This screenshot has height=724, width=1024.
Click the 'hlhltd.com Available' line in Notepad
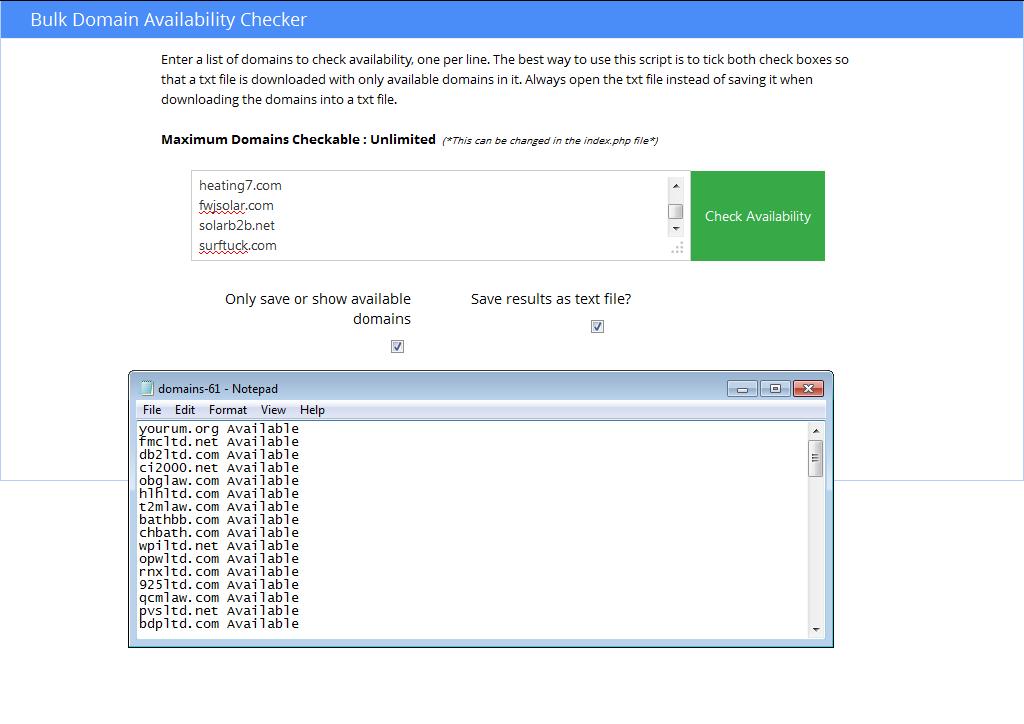(219, 494)
